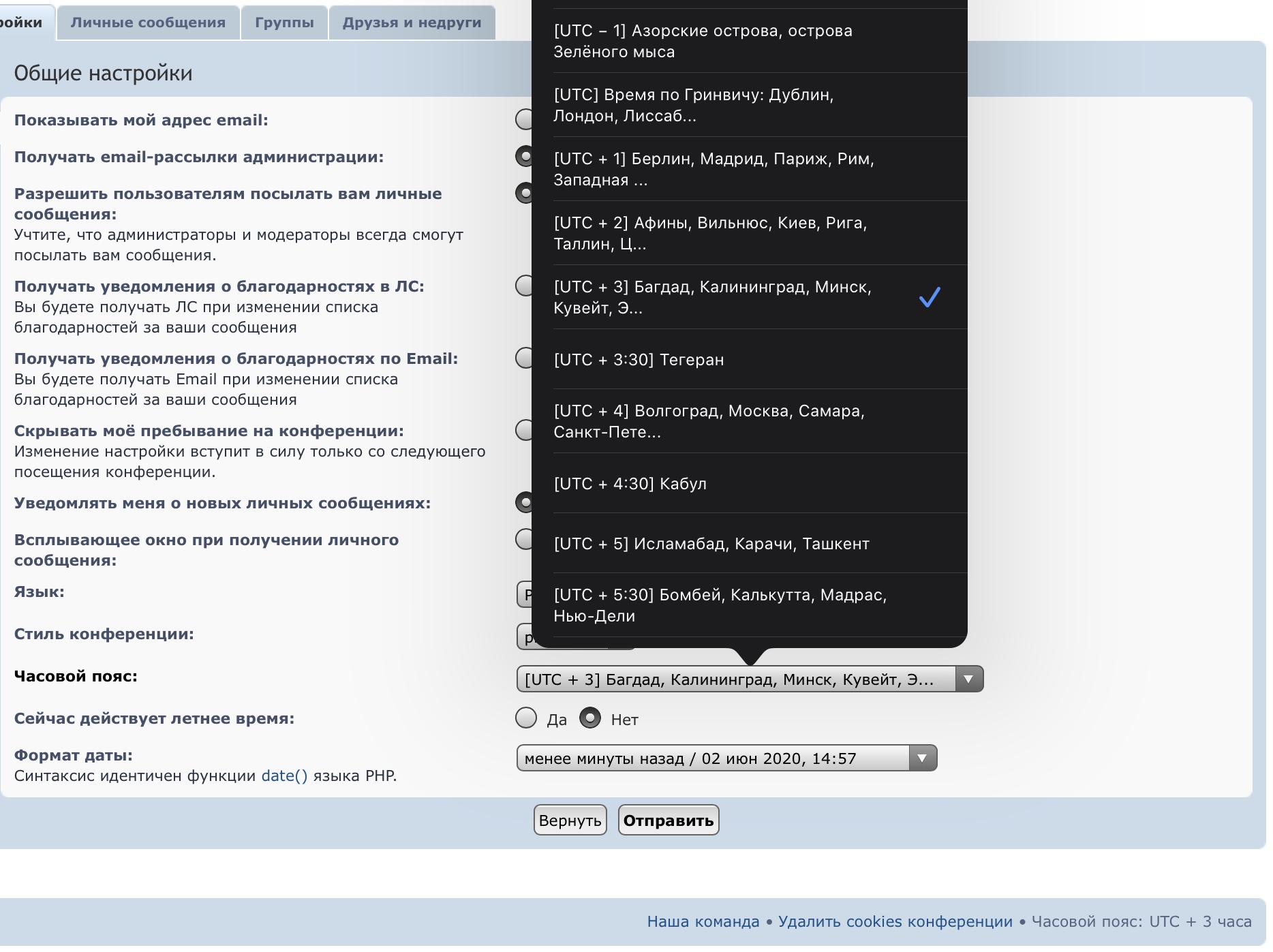Select the UTC − 1 Азорские острова option
Image resolution: width=1273 pixels, height=952 pixels.
pyautogui.click(x=750, y=41)
